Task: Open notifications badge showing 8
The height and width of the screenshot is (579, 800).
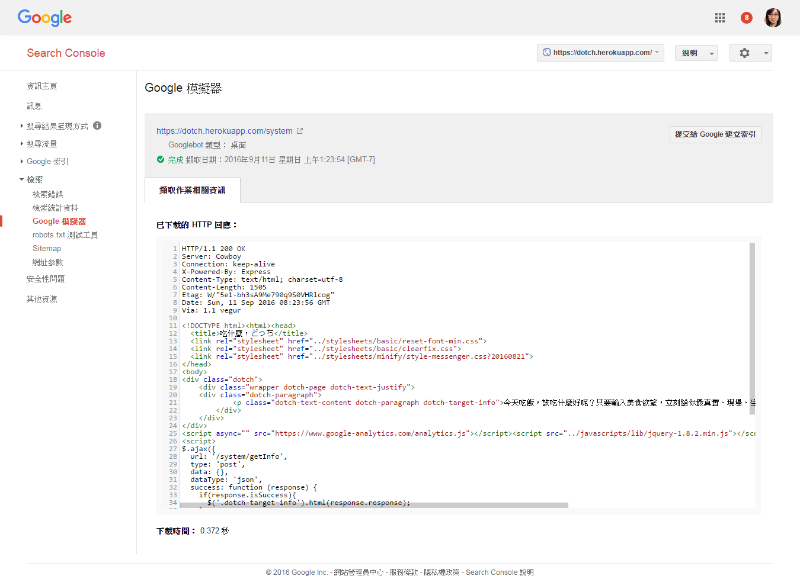Action: click(746, 18)
